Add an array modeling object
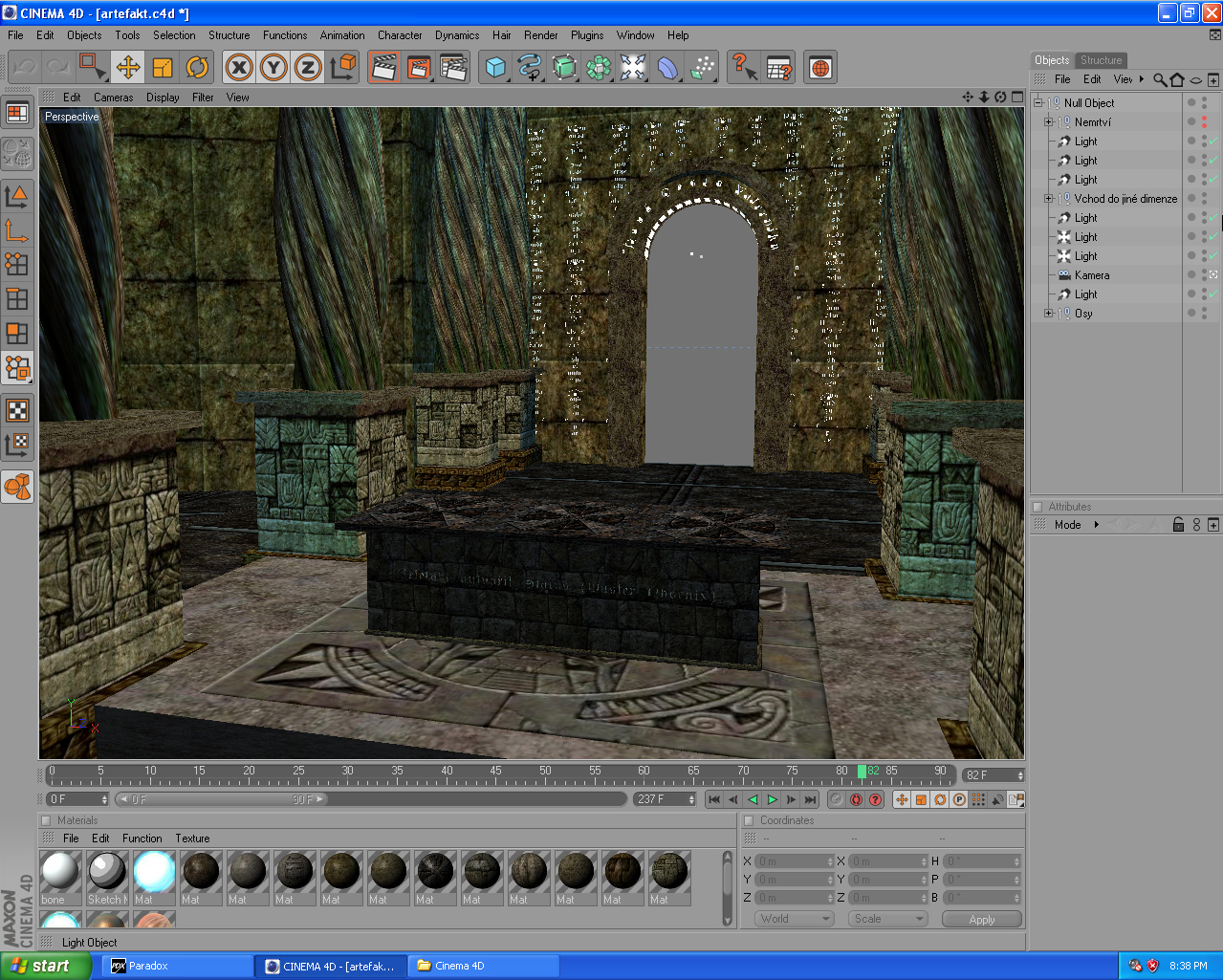1223x980 pixels. pyautogui.click(x=599, y=67)
